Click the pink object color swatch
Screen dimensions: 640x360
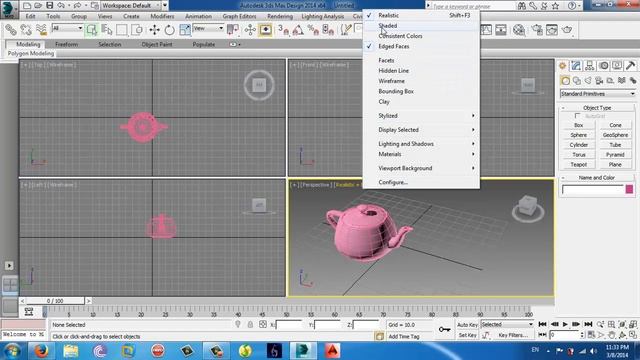pos(629,189)
